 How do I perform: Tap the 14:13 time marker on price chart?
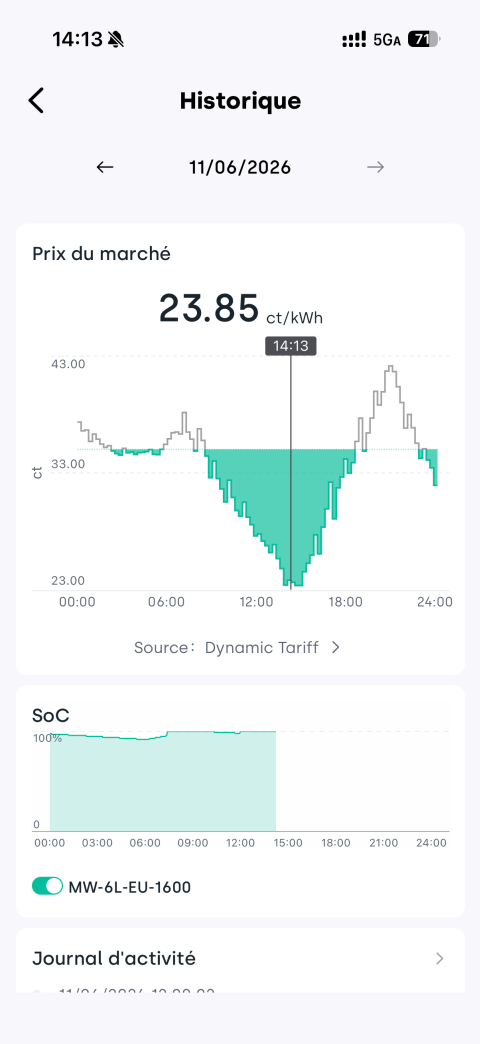290,346
